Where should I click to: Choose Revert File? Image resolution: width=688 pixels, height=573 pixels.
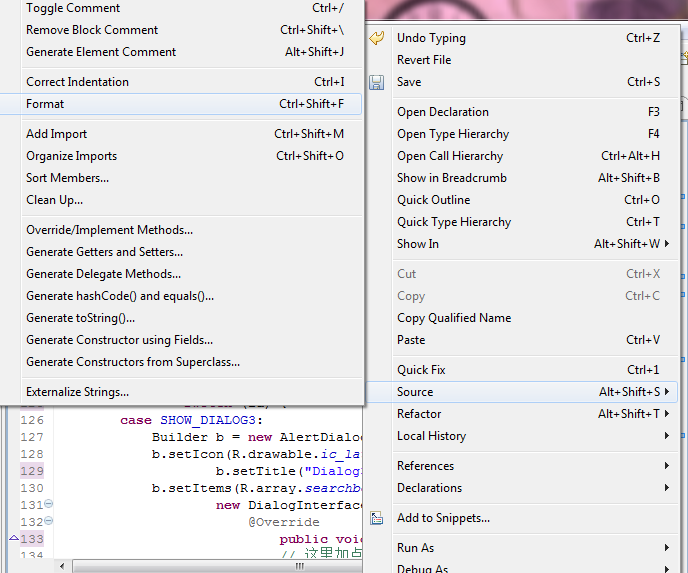[522, 60]
